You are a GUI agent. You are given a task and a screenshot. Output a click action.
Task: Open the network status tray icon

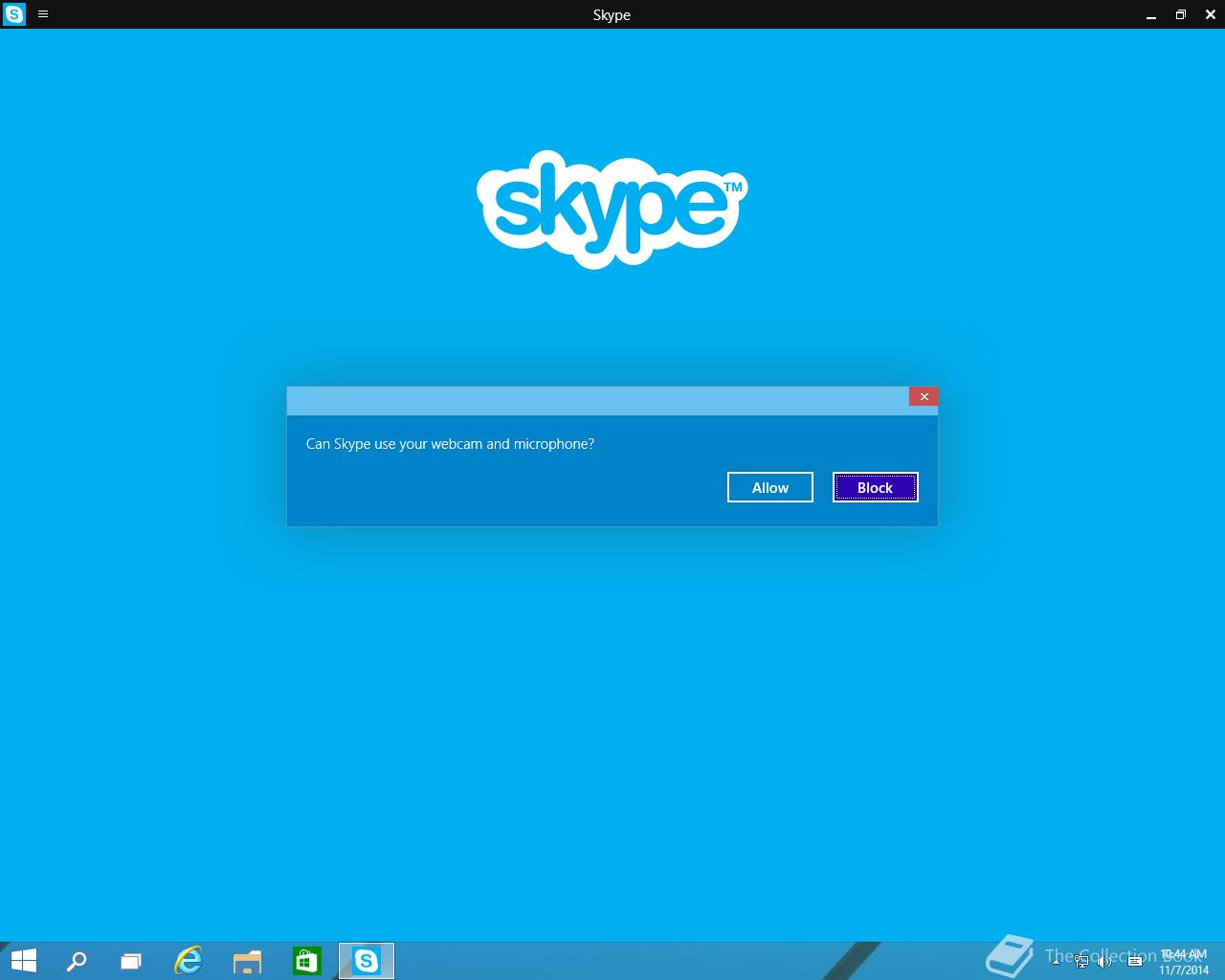[x=1081, y=961]
